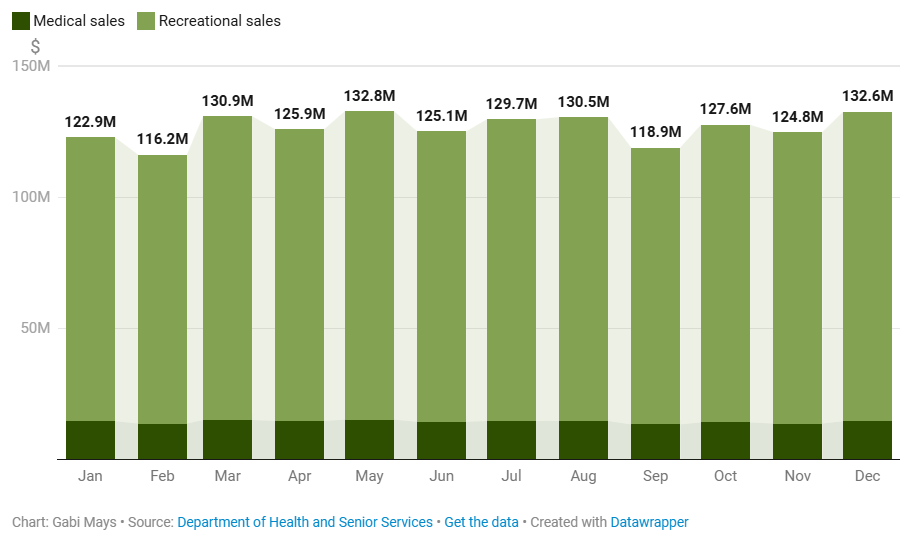Click the October recreational sales bar

pyautogui.click(x=725, y=273)
